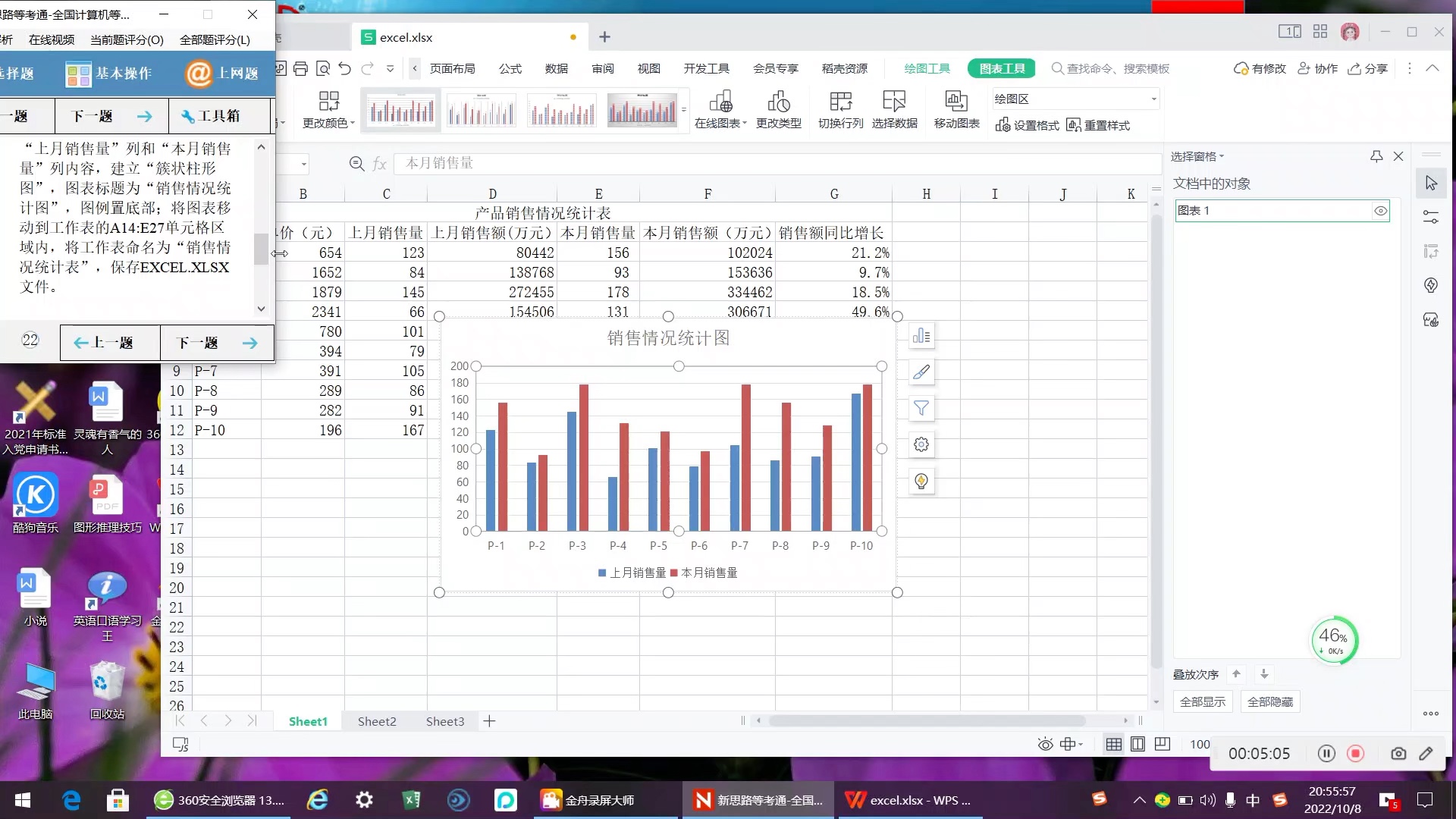
Task: Open properties sliders icon in right sidebar
Action: tap(1431, 218)
